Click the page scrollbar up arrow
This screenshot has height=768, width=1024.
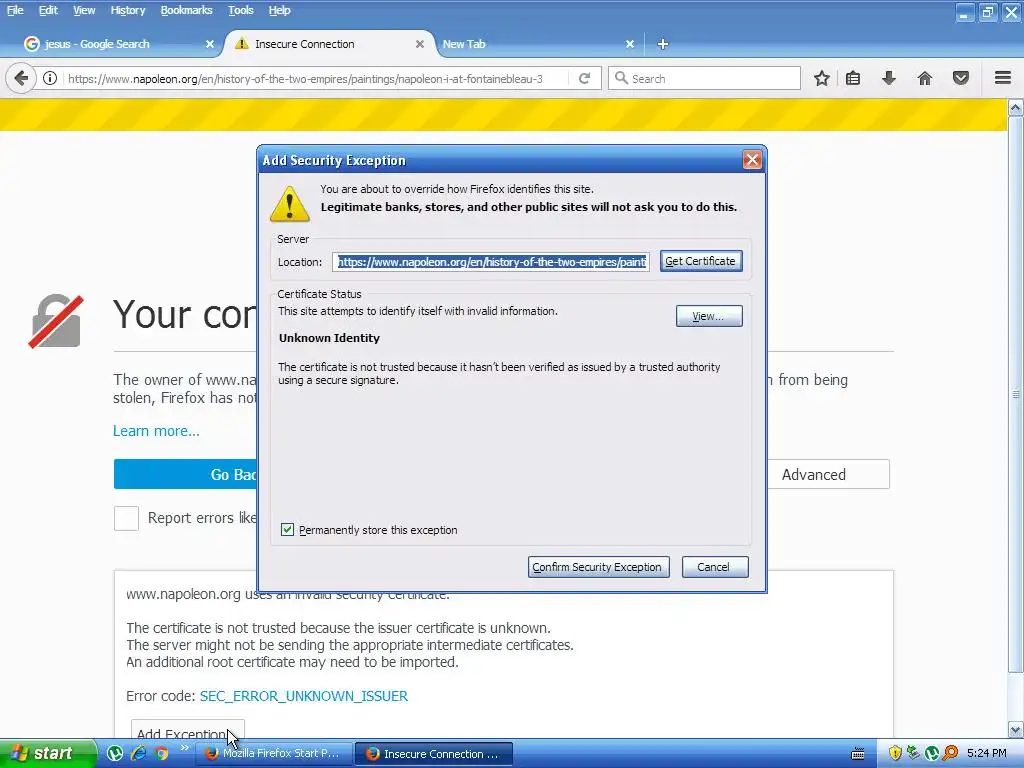pyautogui.click(x=1015, y=107)
